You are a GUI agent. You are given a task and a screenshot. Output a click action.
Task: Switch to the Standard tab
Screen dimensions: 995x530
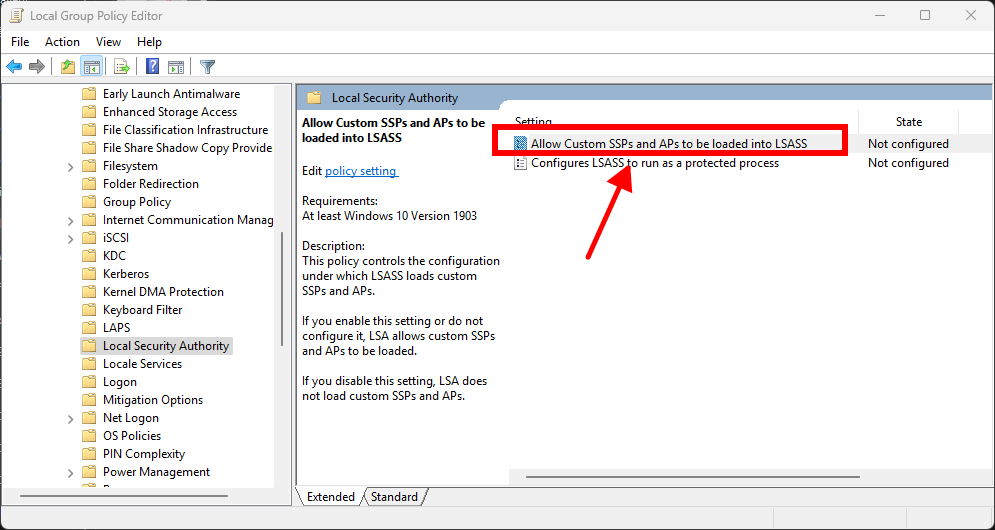(x=394, y=497)
